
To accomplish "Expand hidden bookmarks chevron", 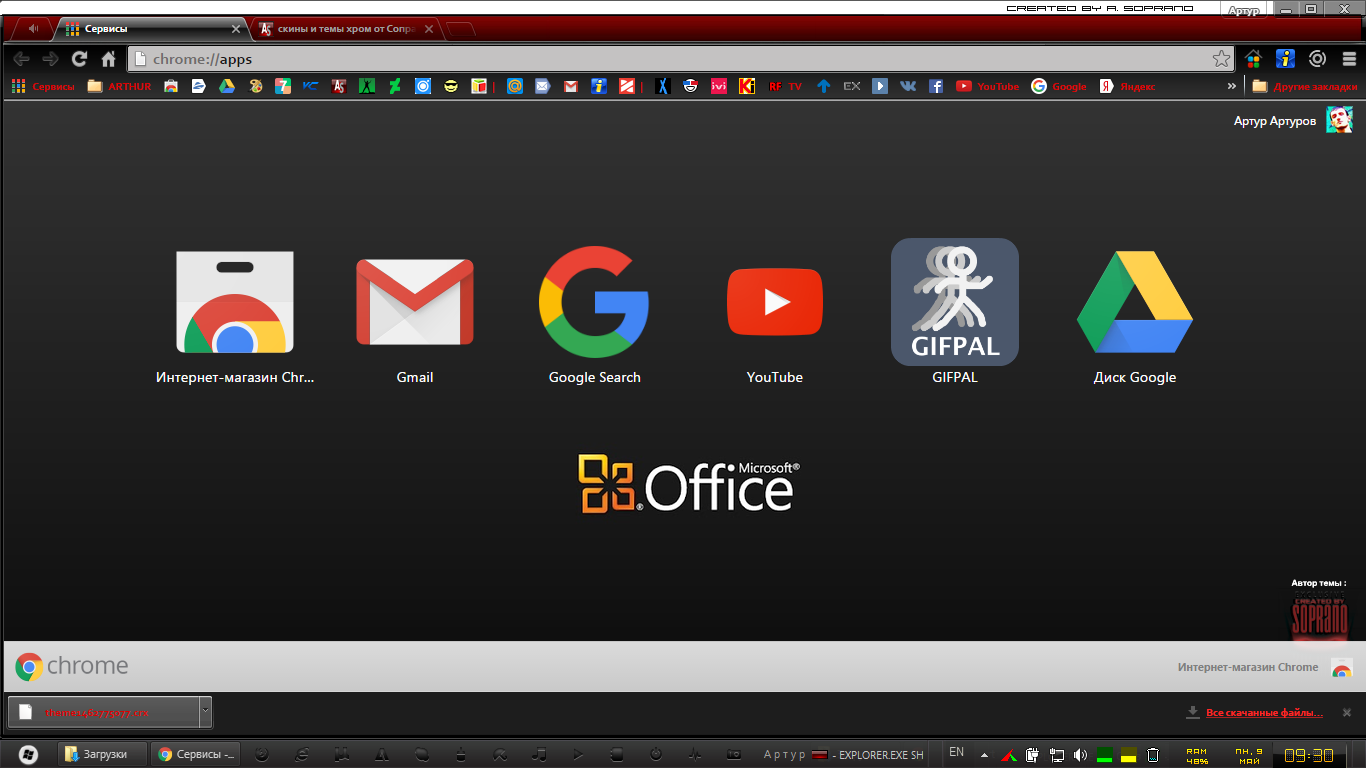I will (1231, 87).
